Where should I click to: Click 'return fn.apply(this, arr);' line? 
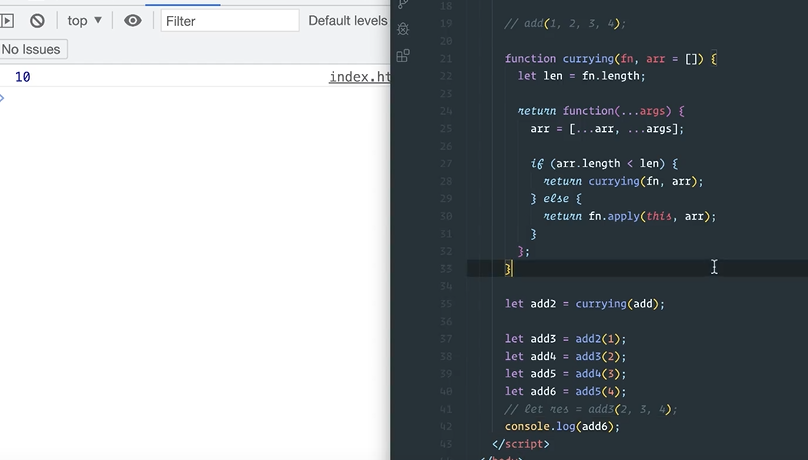tap(630, 216)
